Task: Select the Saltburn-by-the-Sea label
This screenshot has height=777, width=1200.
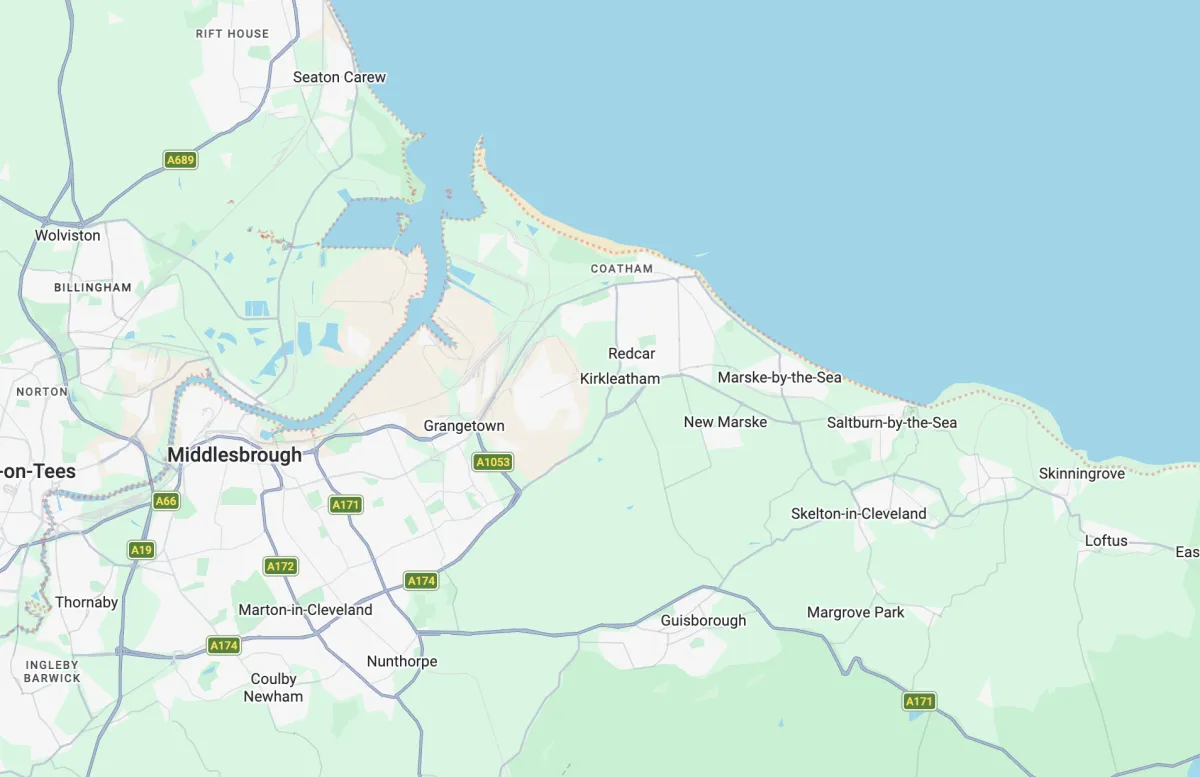Action: (892, 423)
